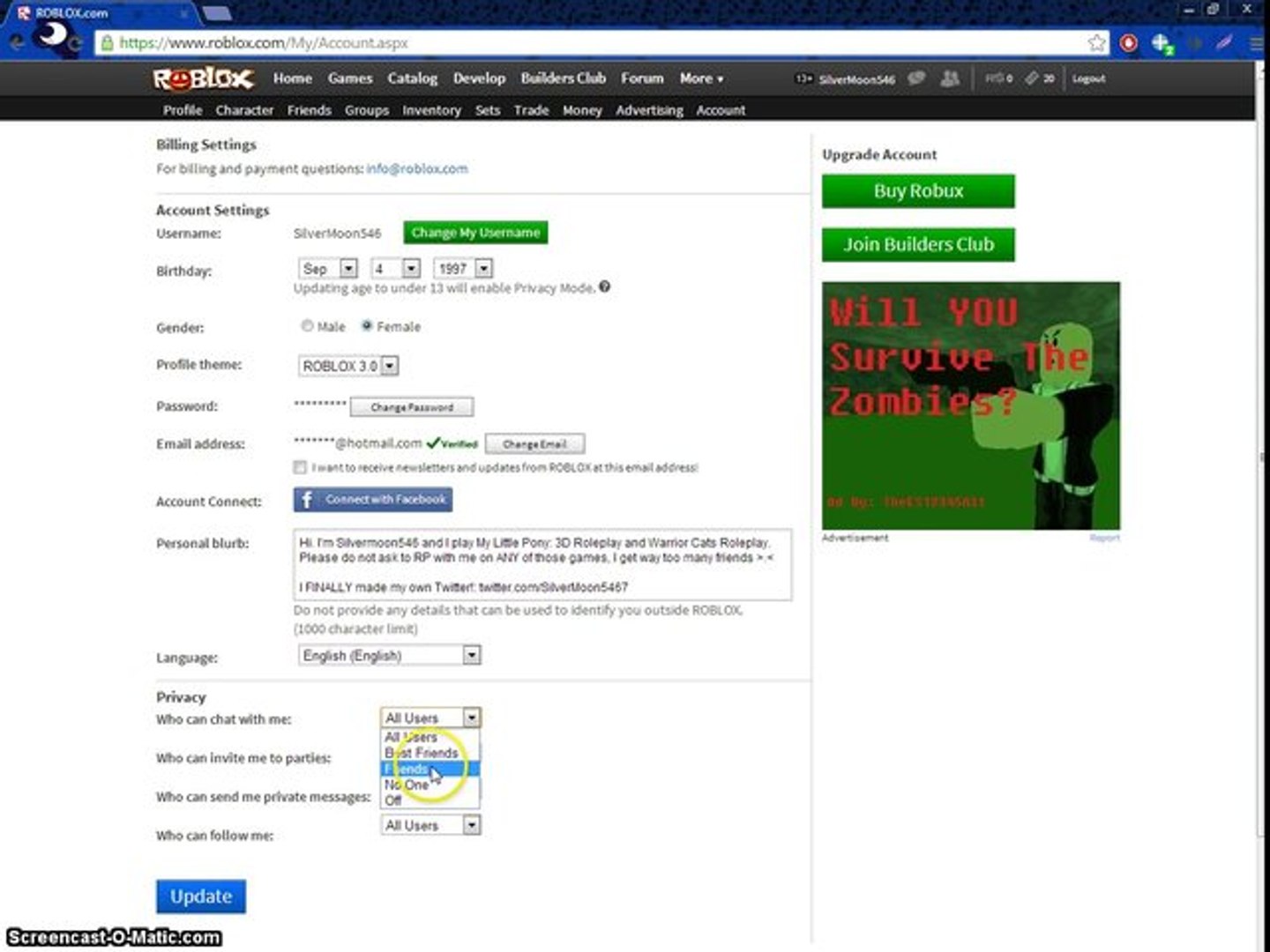Open the Forum page
This screenshot has height=952, width=1270.
642,78
